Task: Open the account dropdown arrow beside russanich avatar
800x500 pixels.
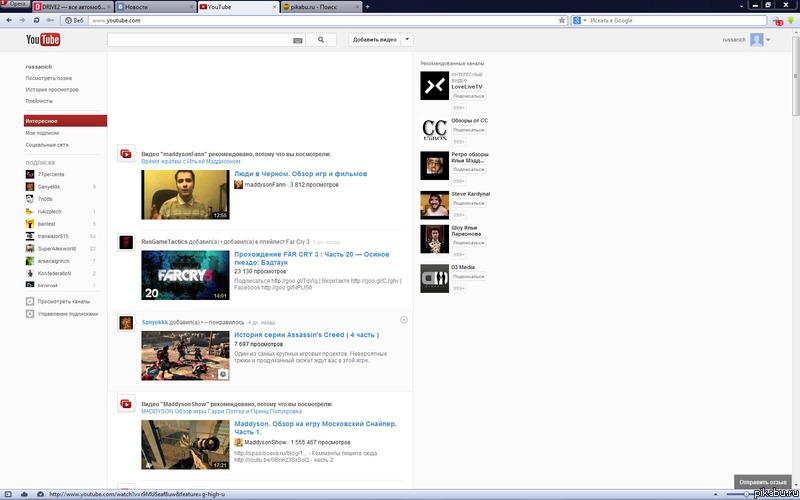Action: pos(768,40)
